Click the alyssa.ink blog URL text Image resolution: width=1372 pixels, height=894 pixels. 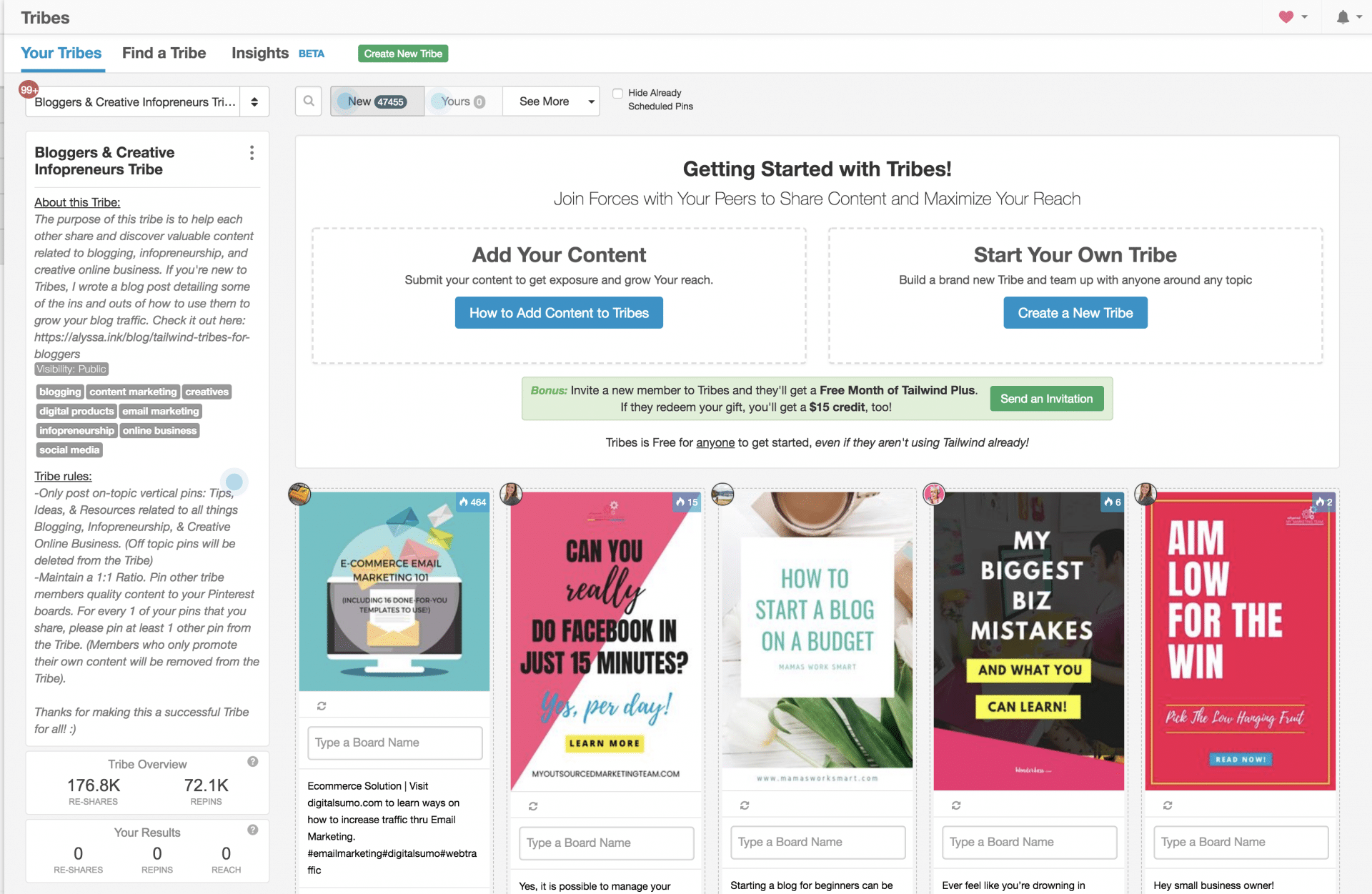pyautogui.click(x=142, y=345)
